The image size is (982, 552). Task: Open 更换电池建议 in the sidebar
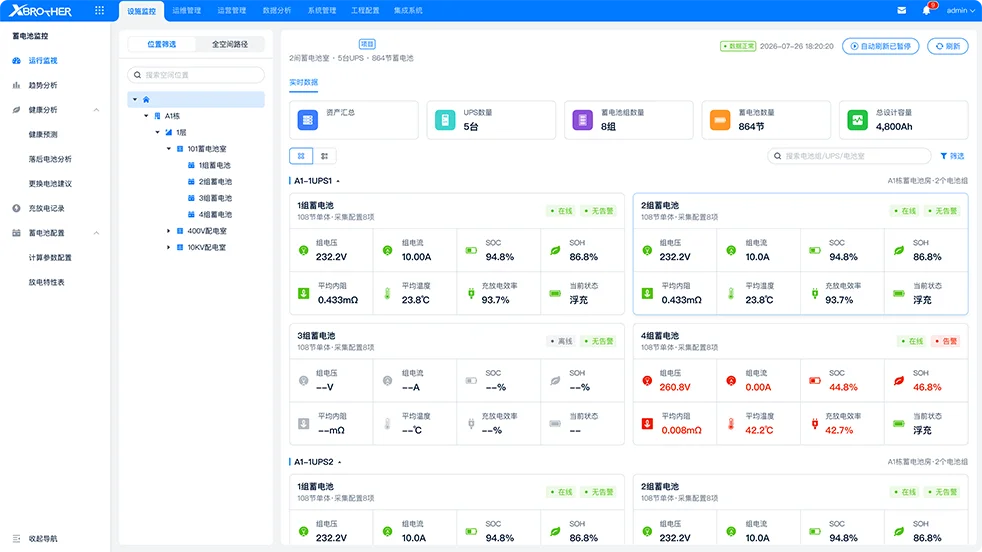pyautogui.click(x=50, y=184)
